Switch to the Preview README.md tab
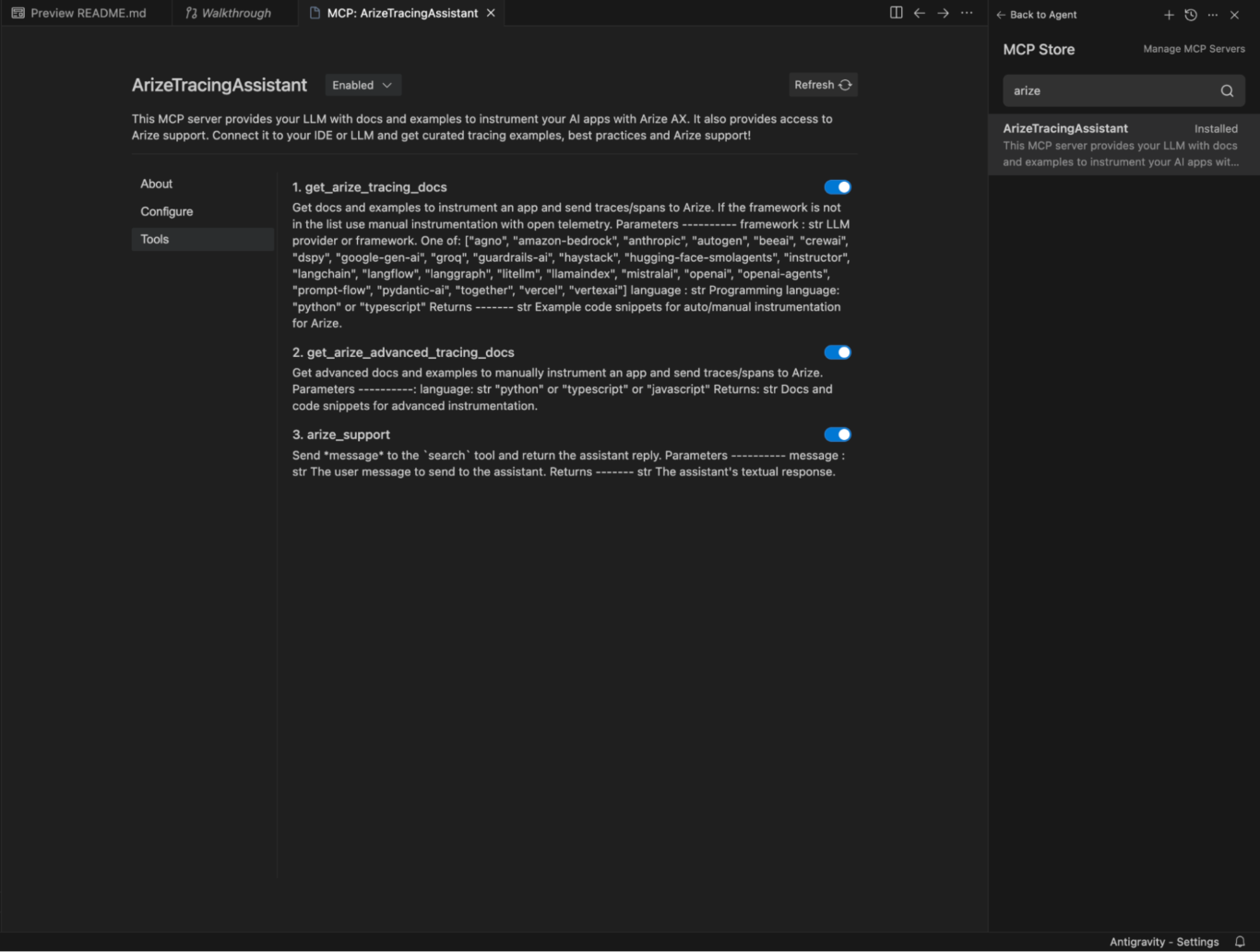 pyautogui.click(x=86, y=12)
